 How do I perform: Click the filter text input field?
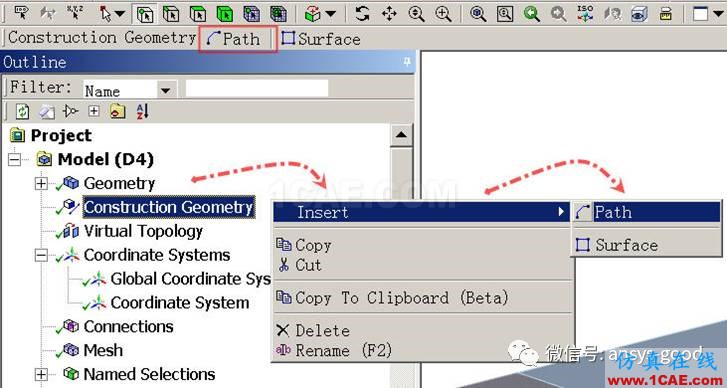(x=257, y=88)
